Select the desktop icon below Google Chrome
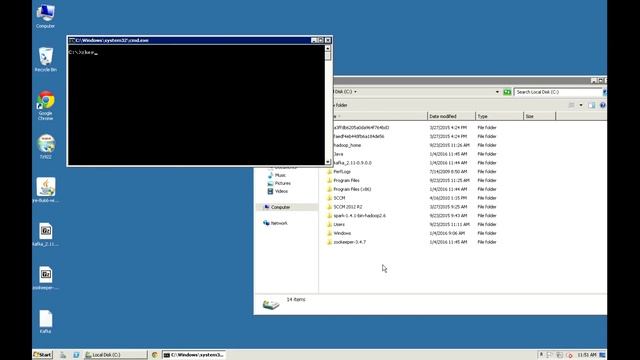640x360 pixels. (45, 147)
